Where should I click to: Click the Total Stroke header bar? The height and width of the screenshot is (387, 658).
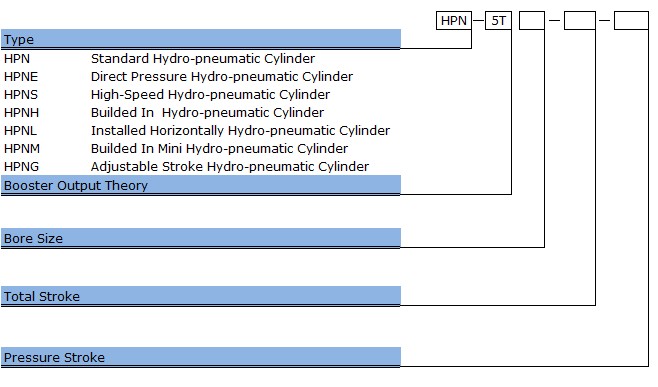[201, 296]
